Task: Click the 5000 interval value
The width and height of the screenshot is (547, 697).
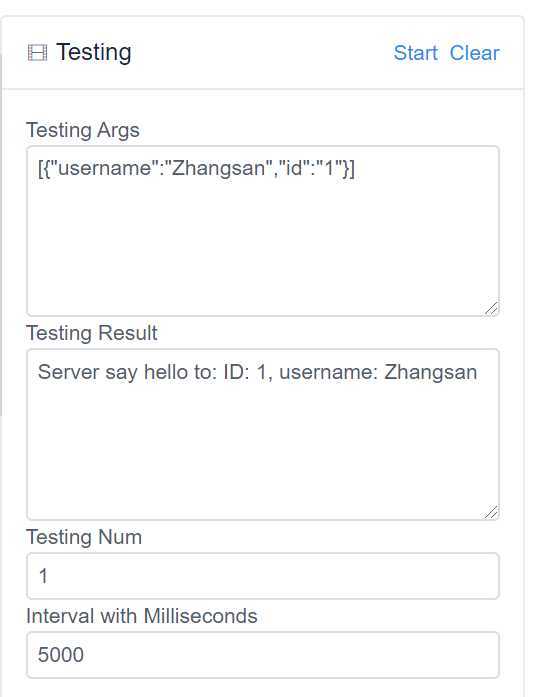Action: 60,655
